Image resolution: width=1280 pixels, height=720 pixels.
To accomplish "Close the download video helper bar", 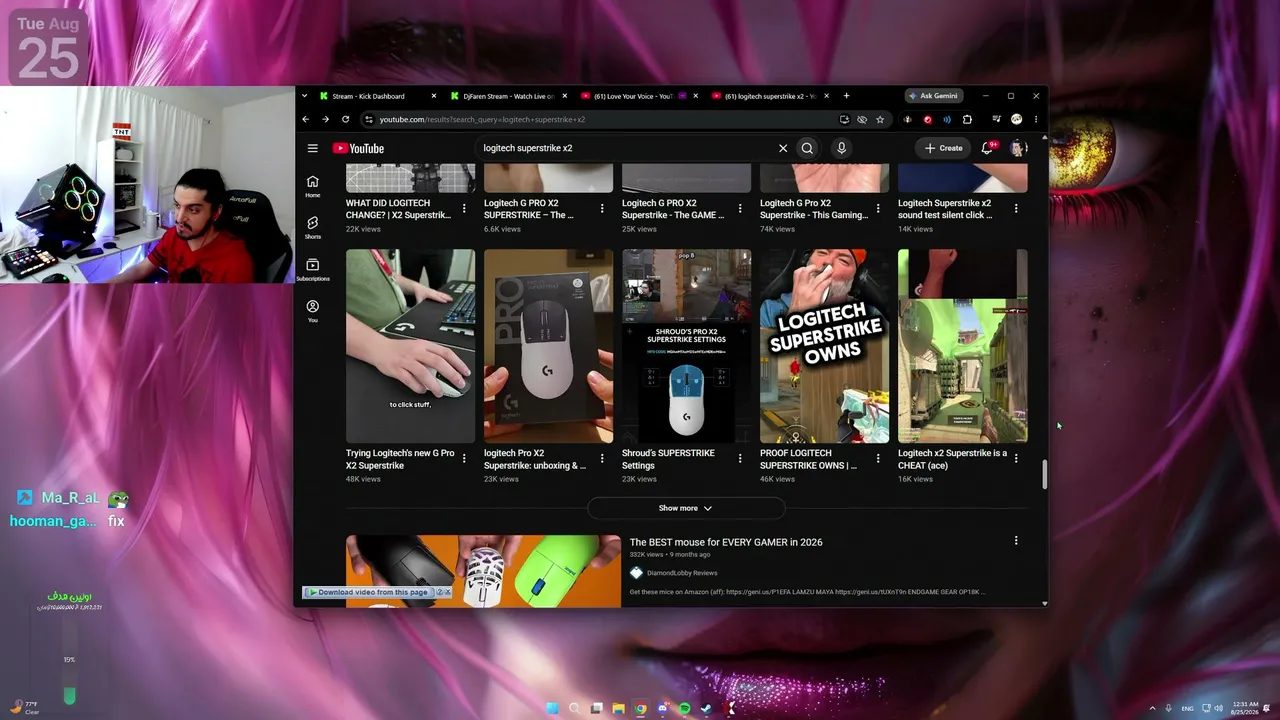I will click(448, 592).
